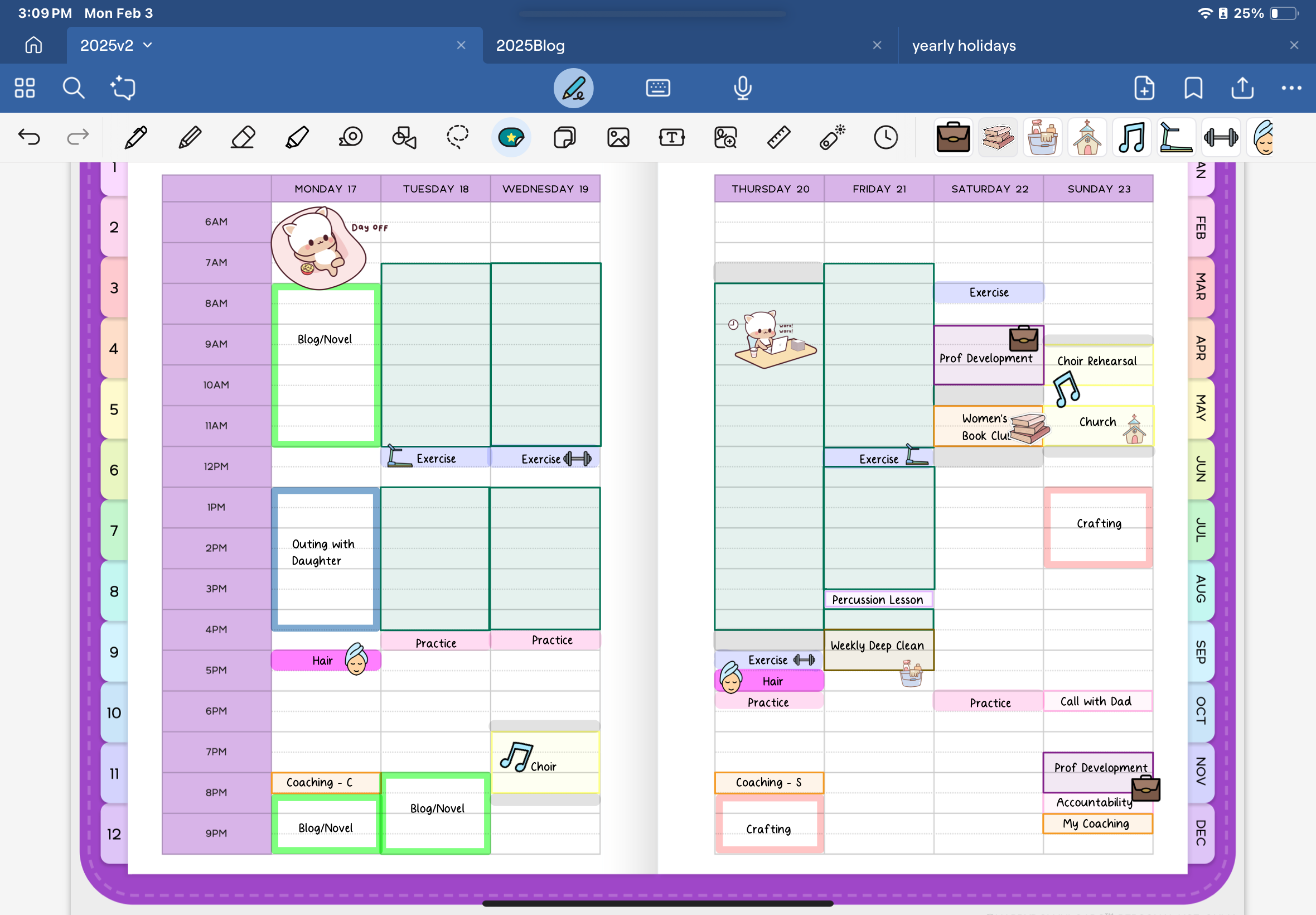
Task: Pick the Ruler tool
Action: point(778,138)
